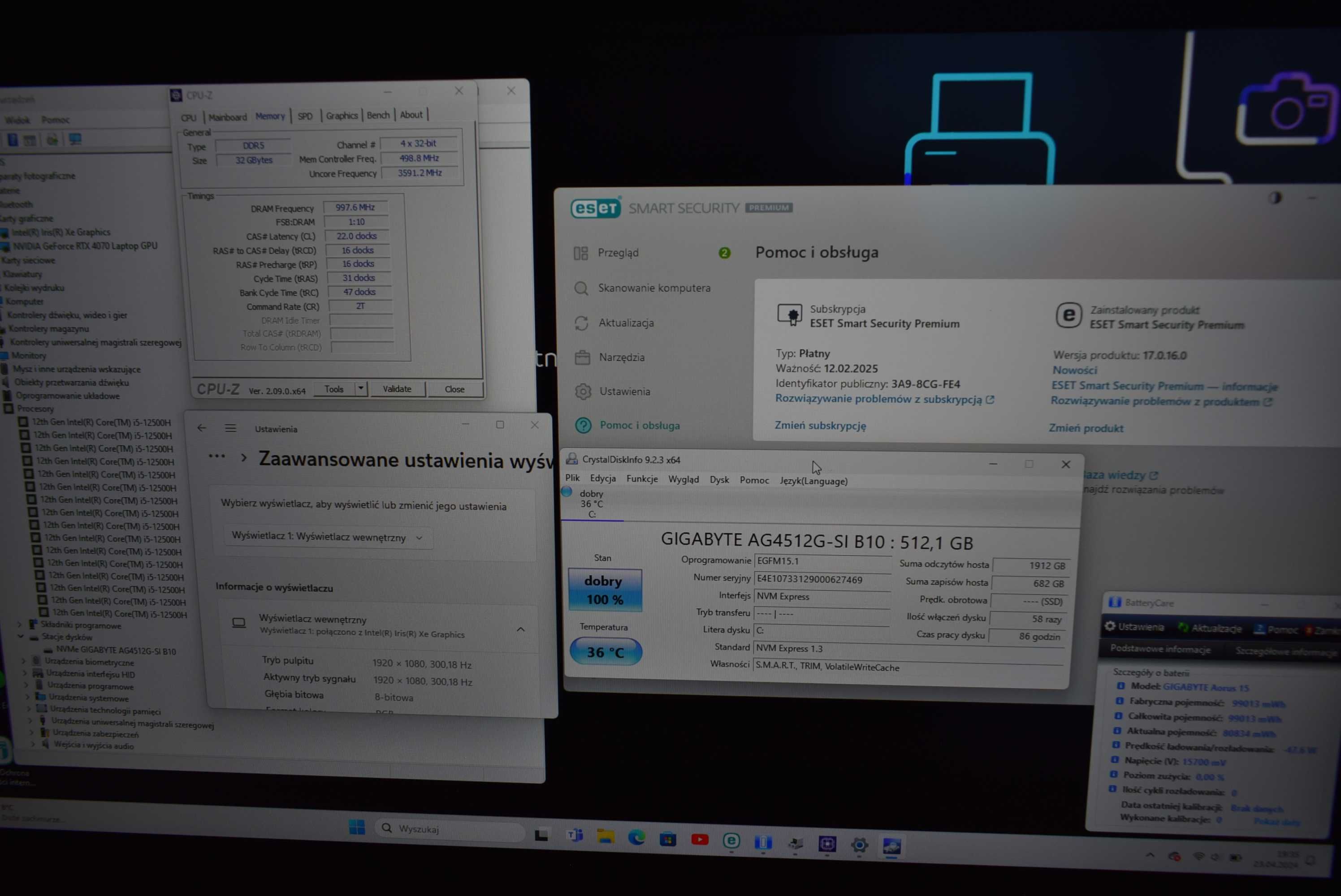Open hamburger menu in Ustawienia window

point(230,428)
